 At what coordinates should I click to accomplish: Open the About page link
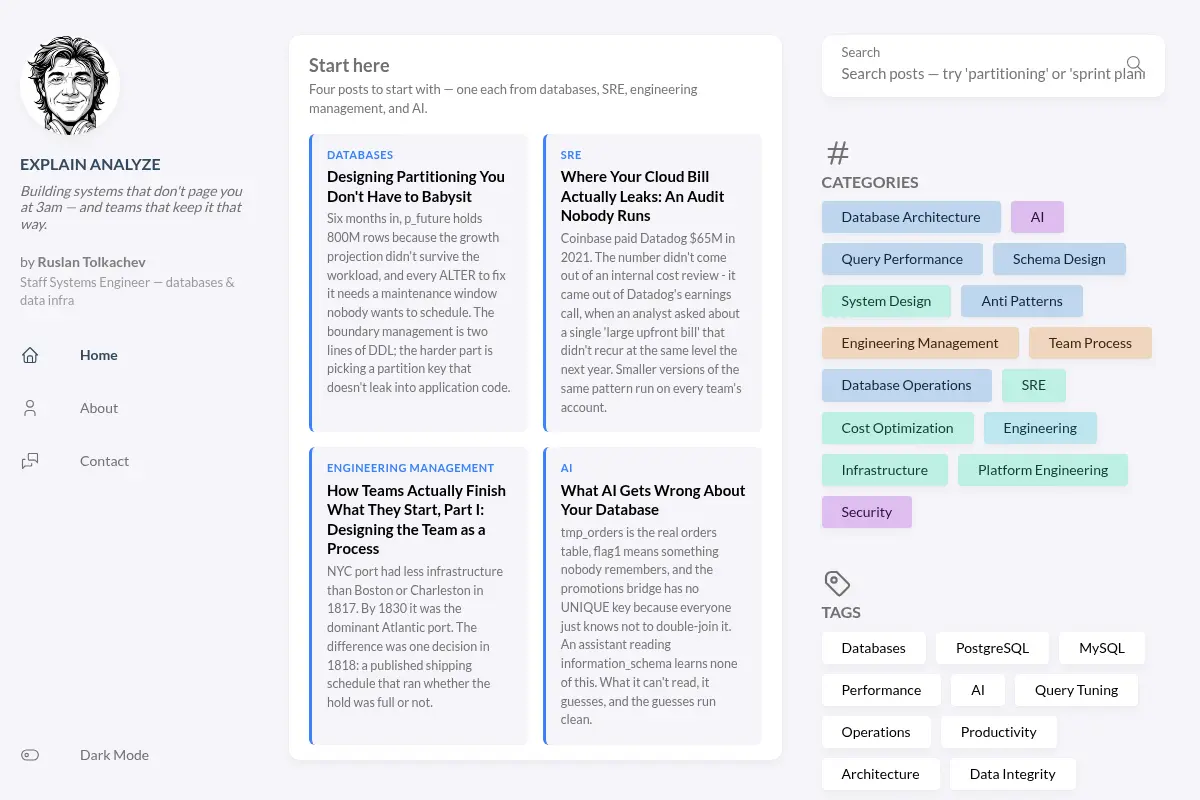tap(99, 408)
